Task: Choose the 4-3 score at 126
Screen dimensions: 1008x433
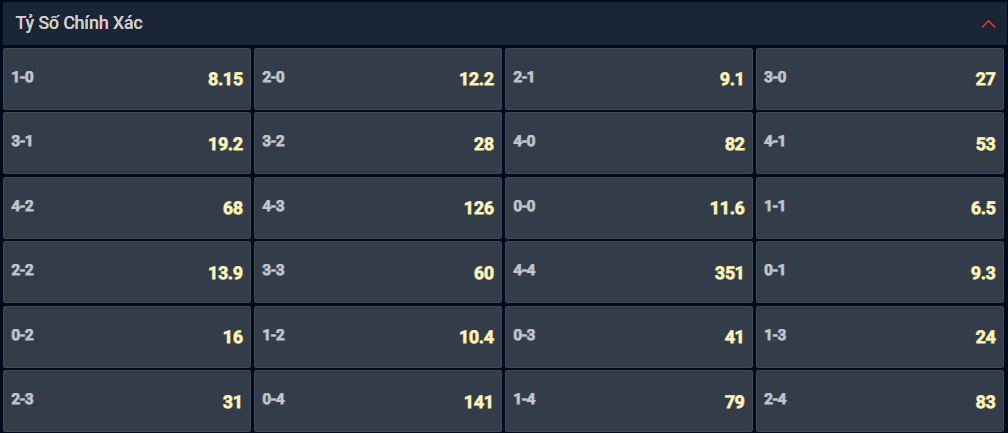Action: point(377,208)
